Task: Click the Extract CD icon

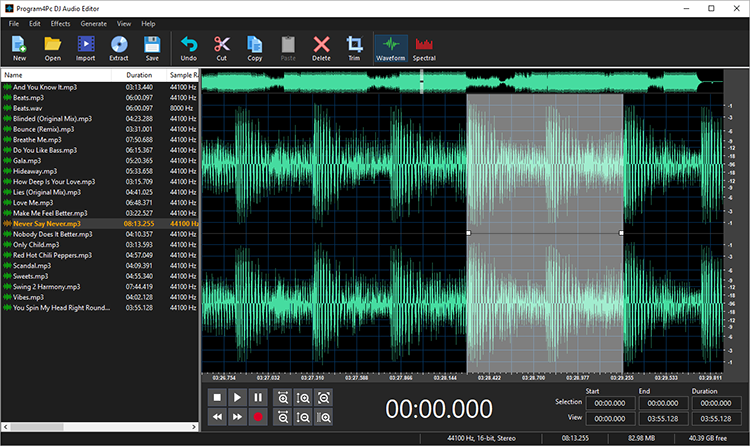Action: click(x=119, y=47)
